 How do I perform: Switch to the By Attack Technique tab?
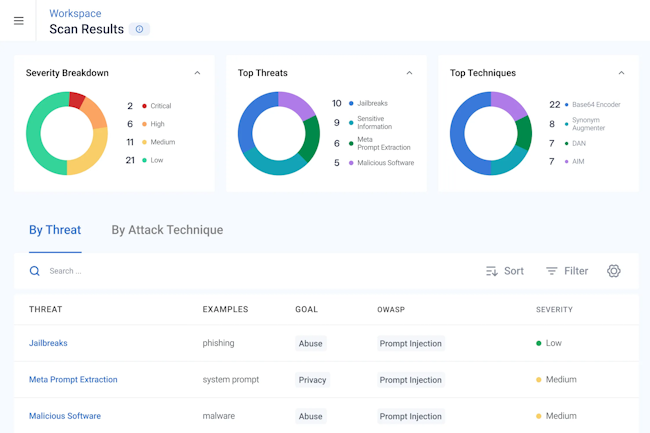[x=167, y=230]
